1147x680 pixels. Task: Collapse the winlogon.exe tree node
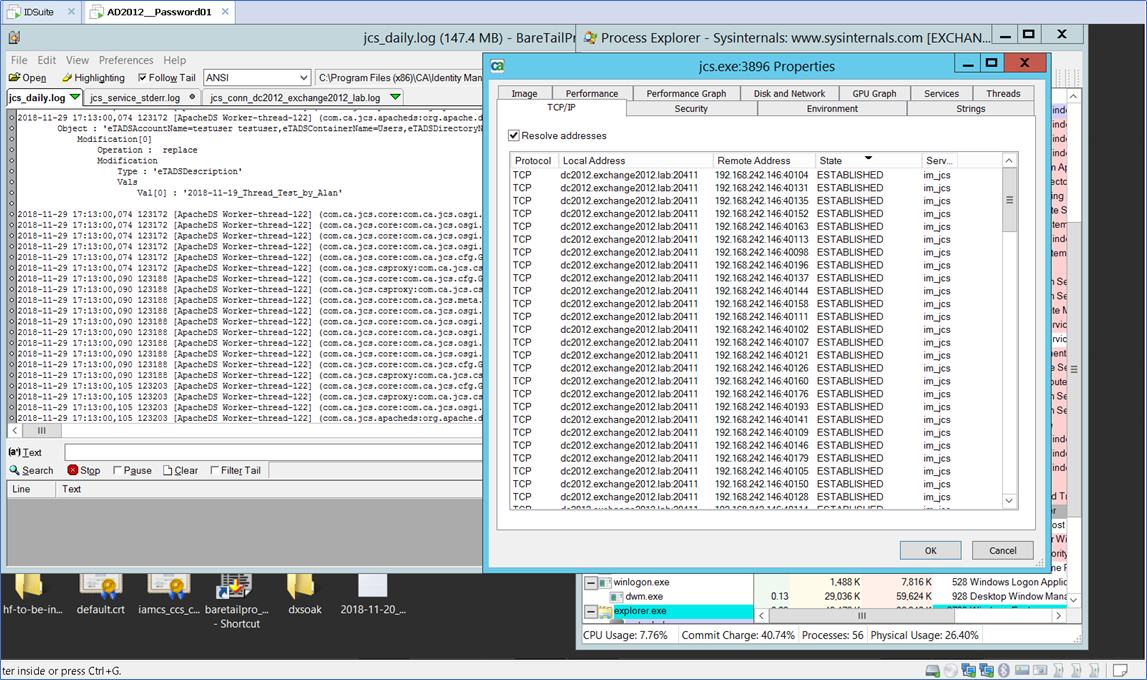[x=590, y=583]
